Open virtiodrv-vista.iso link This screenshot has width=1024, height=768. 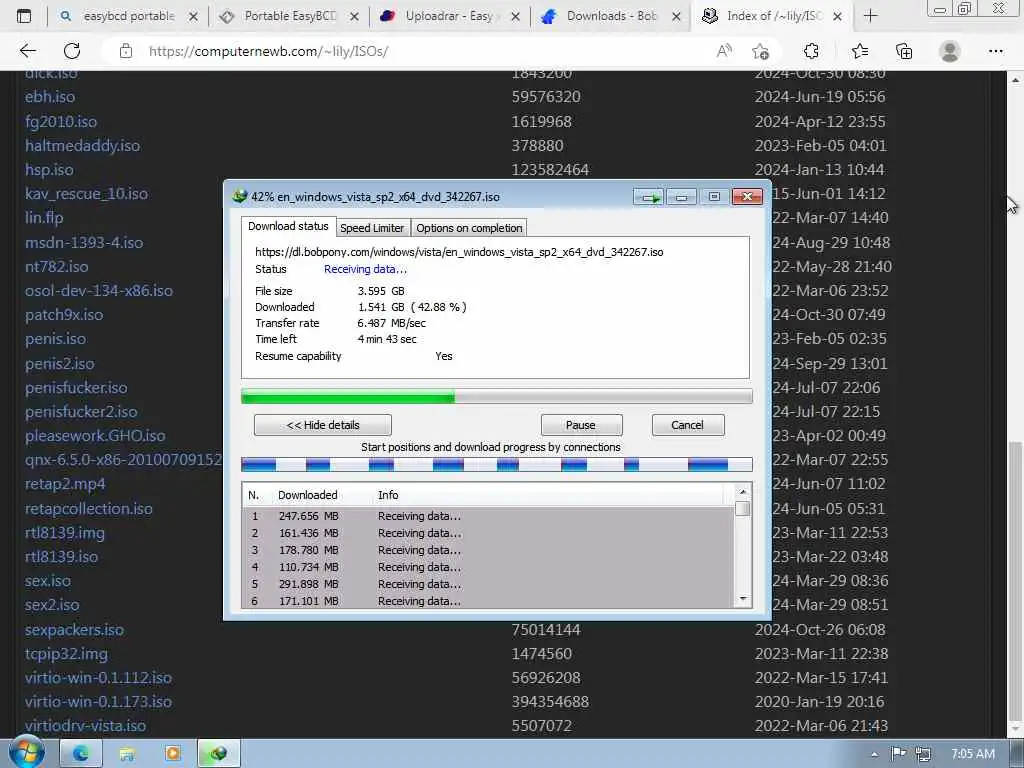[x=85, y=726]
